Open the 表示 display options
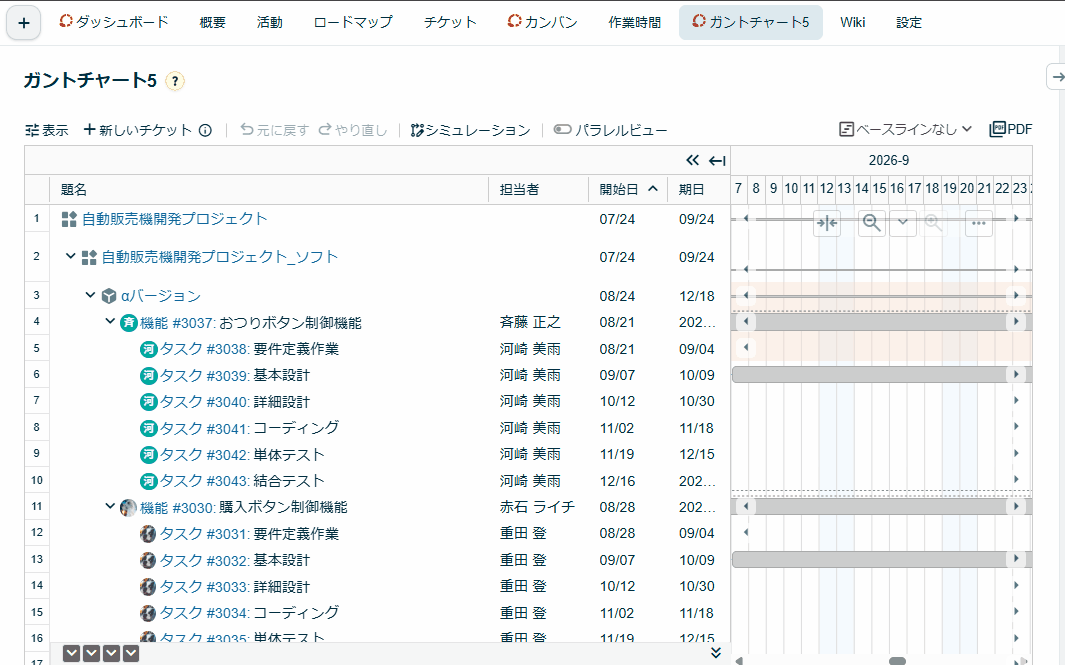The height and width of the screenshot is (665, 1065). tap(47, 130)
